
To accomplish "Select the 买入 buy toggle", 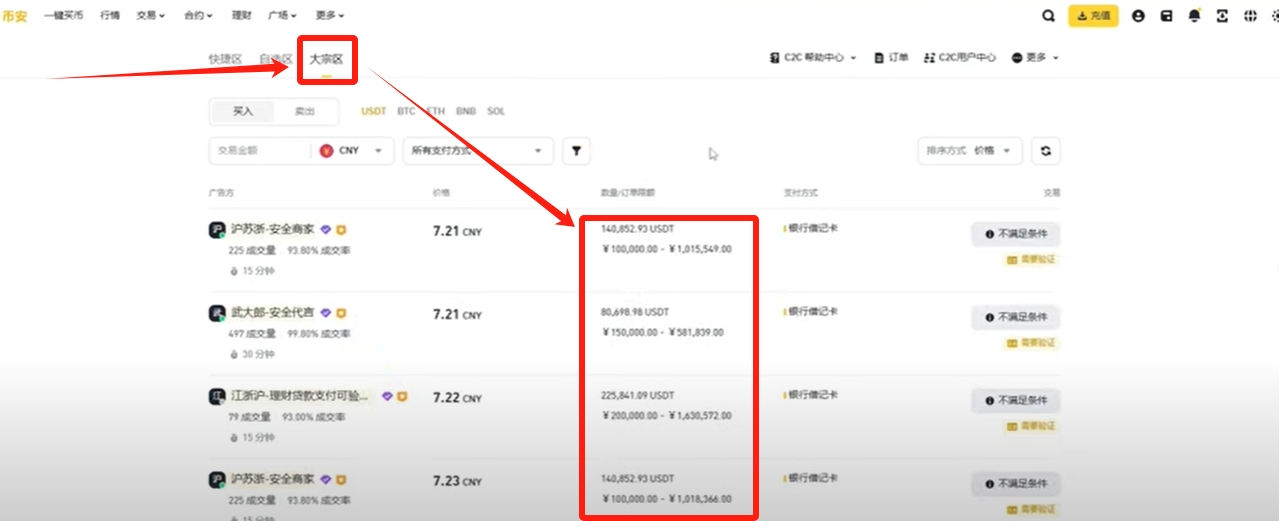I will (x=243, y=112).
